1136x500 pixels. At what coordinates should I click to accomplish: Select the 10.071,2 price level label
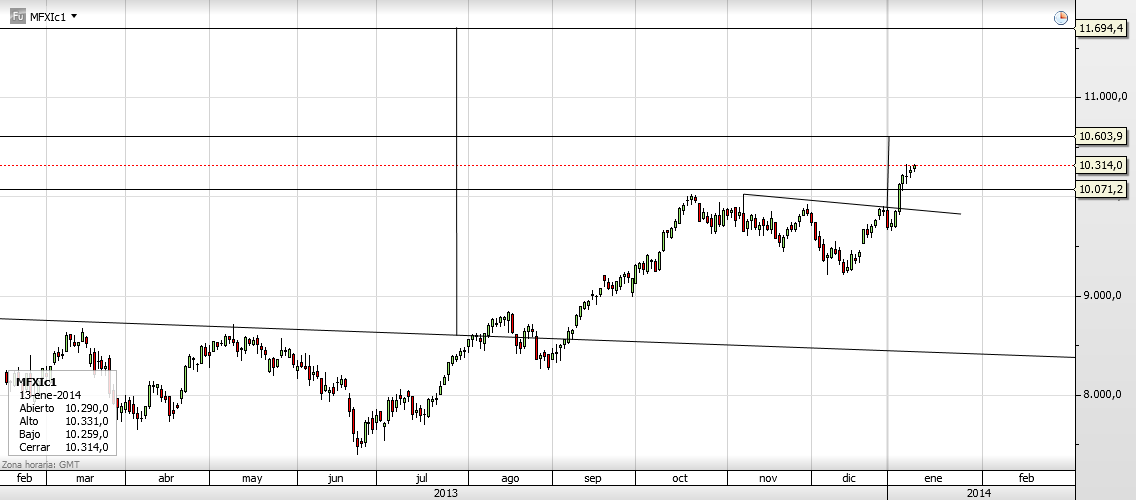coord(1100,190)
